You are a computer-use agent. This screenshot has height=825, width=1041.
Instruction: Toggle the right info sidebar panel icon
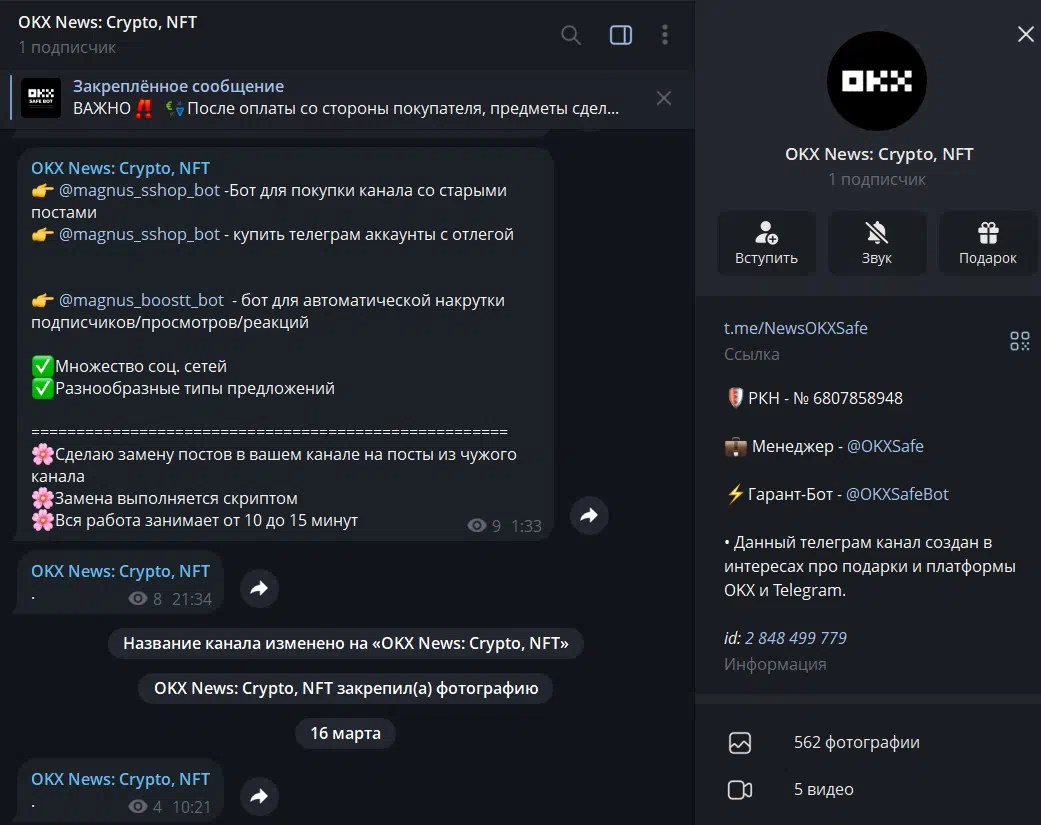click(x=620, y=35)
